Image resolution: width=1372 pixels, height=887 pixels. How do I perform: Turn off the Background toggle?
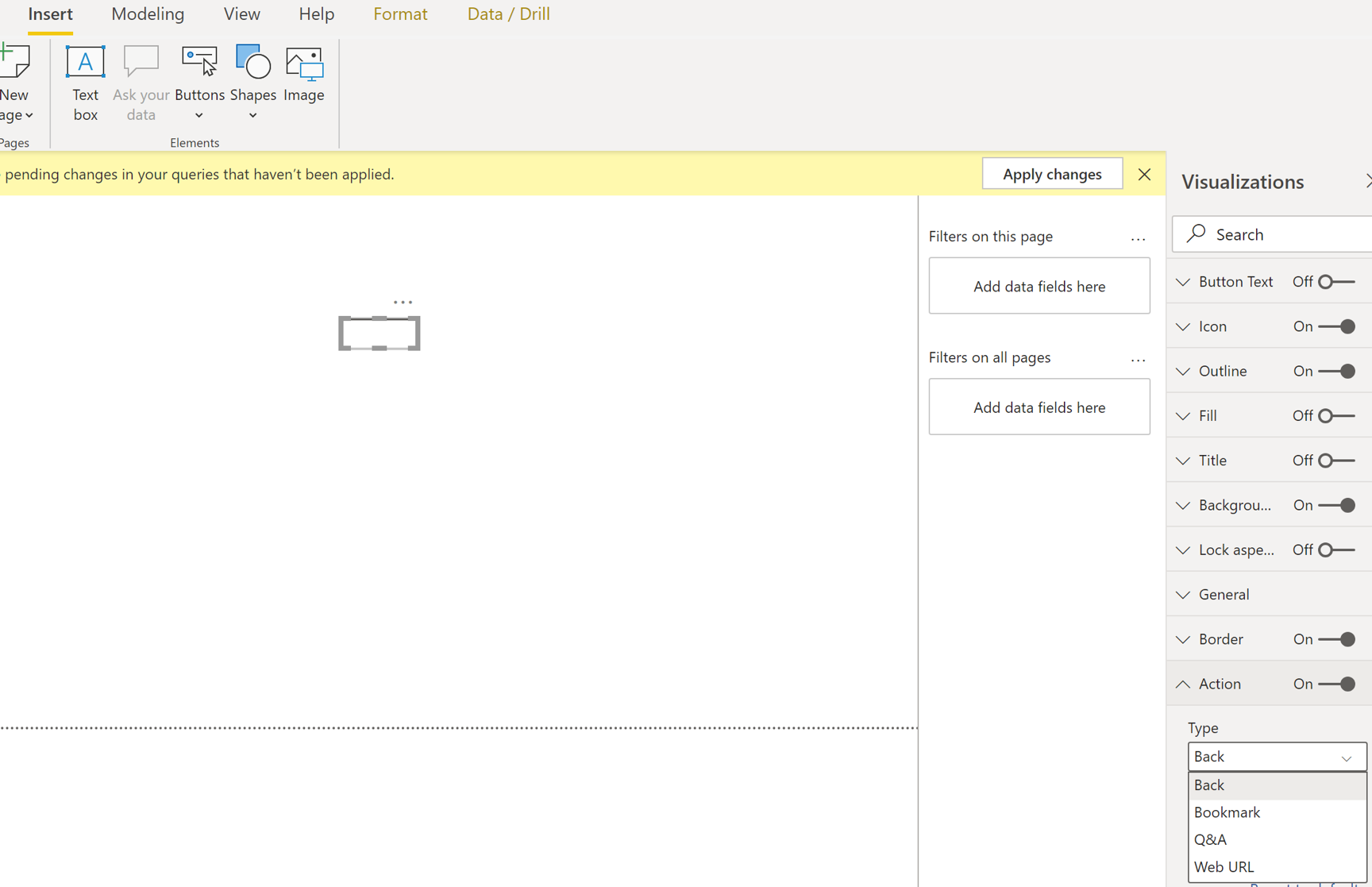tap(1335, 505)
